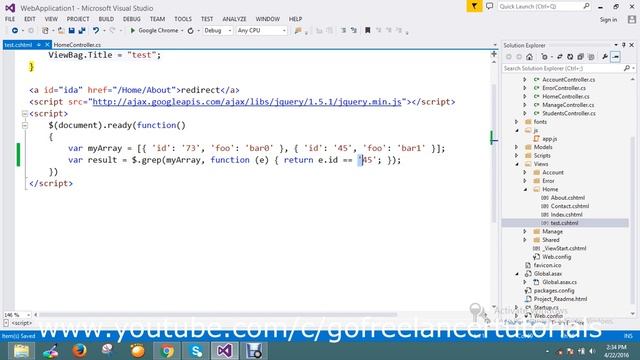Viewport: 640px width, 360px height.
Task: Collapse the Views folder
Action: pos(517,164)
